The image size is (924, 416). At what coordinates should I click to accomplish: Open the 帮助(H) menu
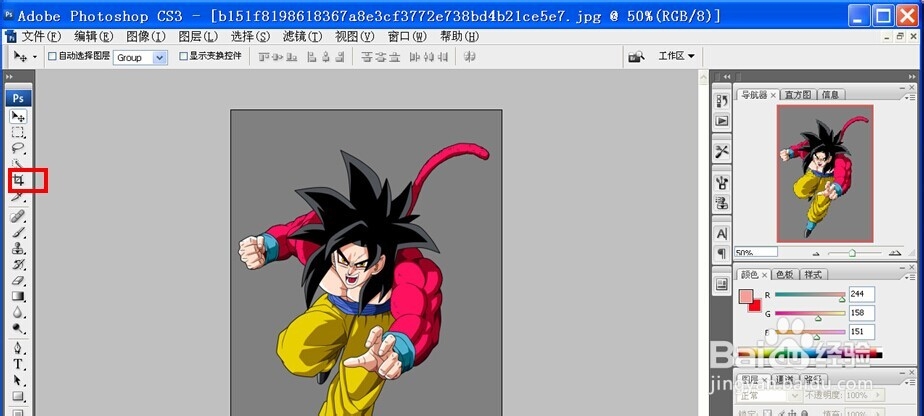tap(460, 37)
